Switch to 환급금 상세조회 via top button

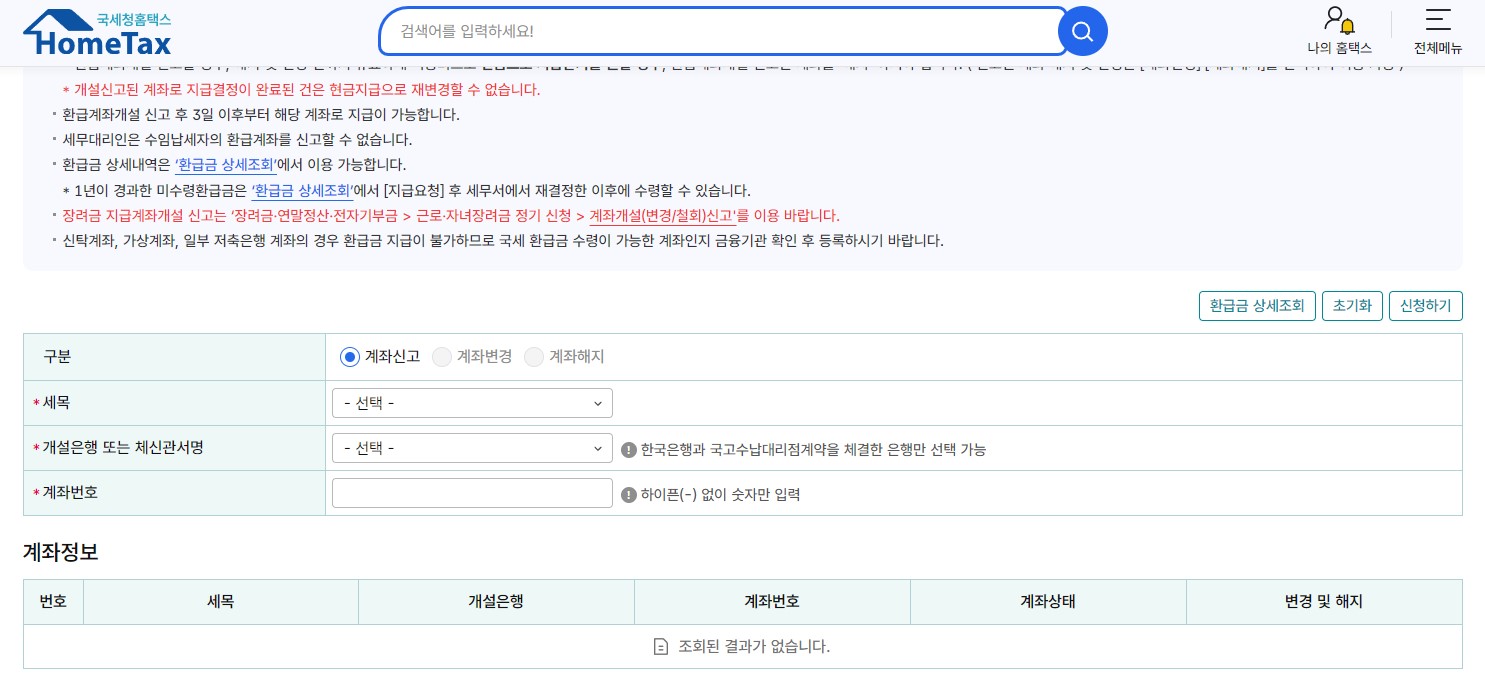[x=1257, y=306]
